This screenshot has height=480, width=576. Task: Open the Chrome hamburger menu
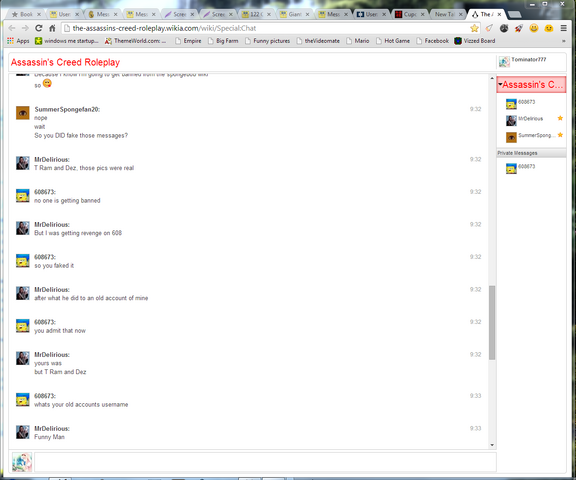pyautogui.click(x=564, y=28)
